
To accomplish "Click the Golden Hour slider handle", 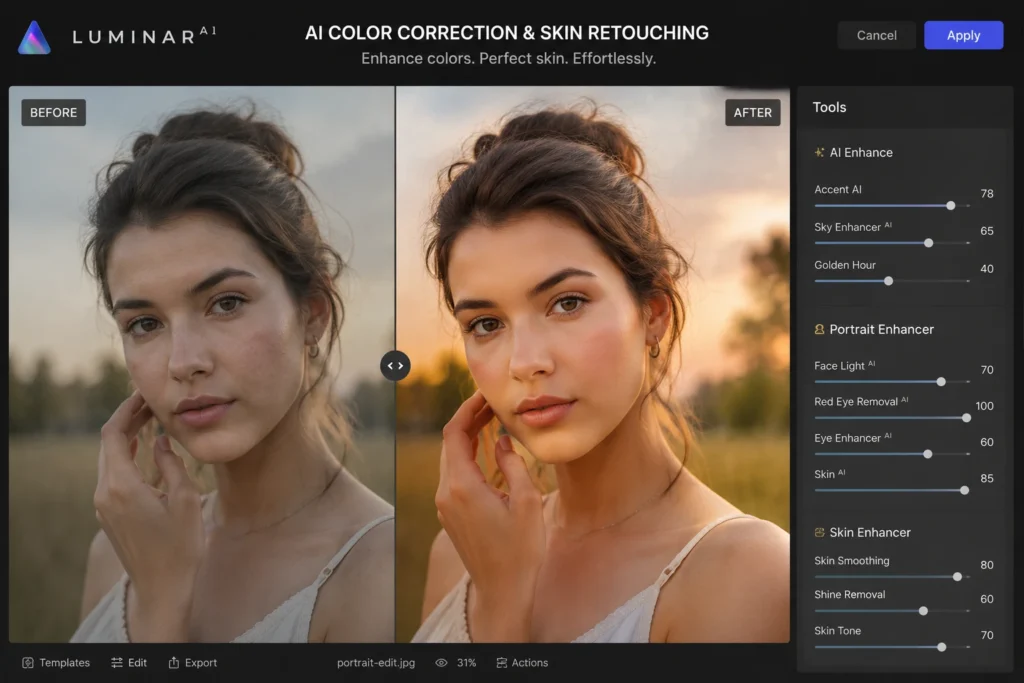I will [x=888, y=281].
